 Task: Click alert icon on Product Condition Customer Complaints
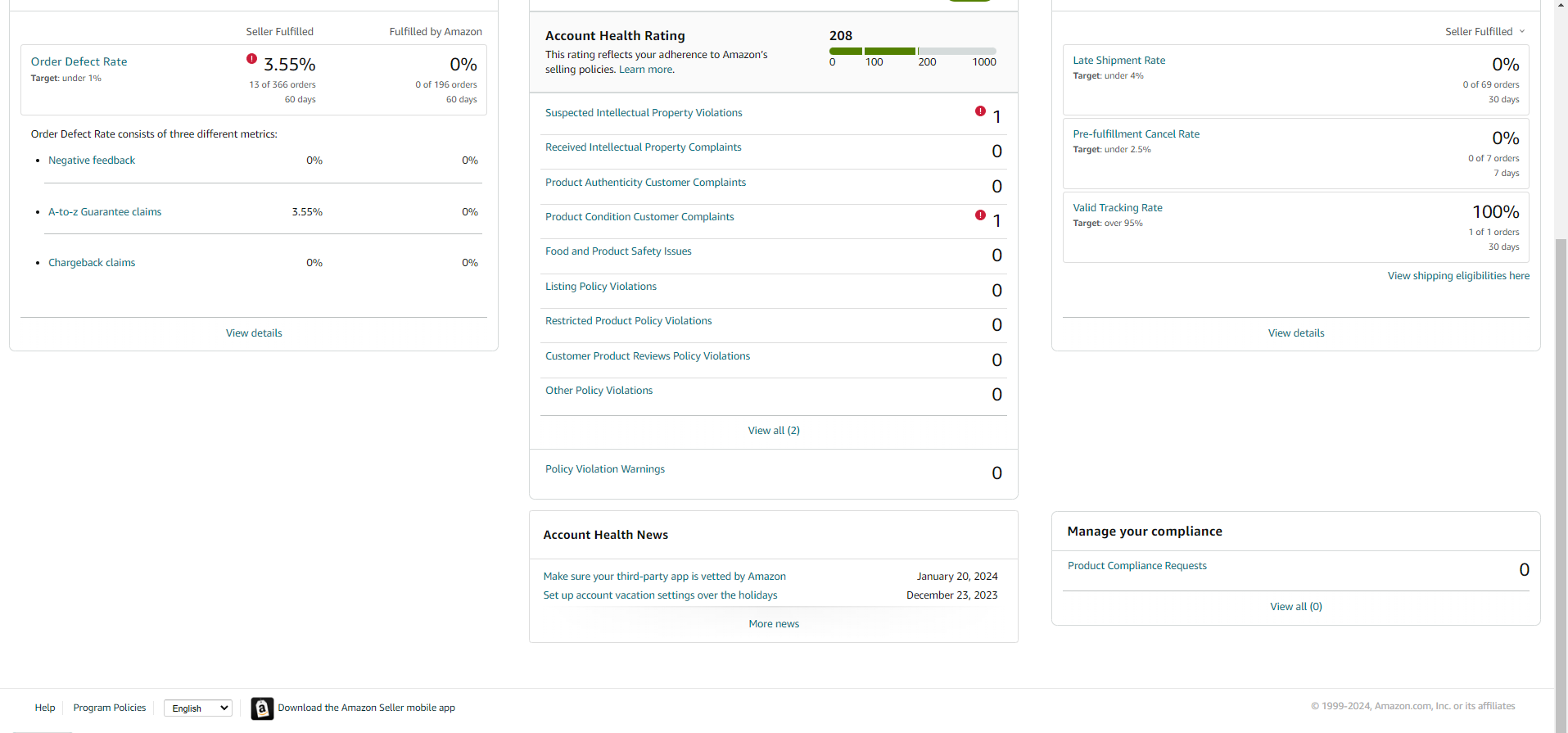point(980,215)
